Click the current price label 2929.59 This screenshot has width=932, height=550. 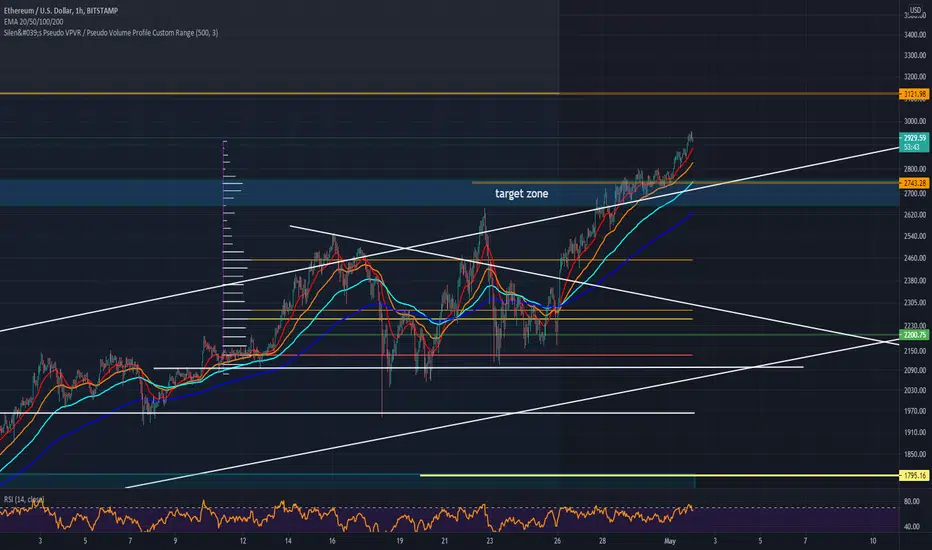[914, 138]
